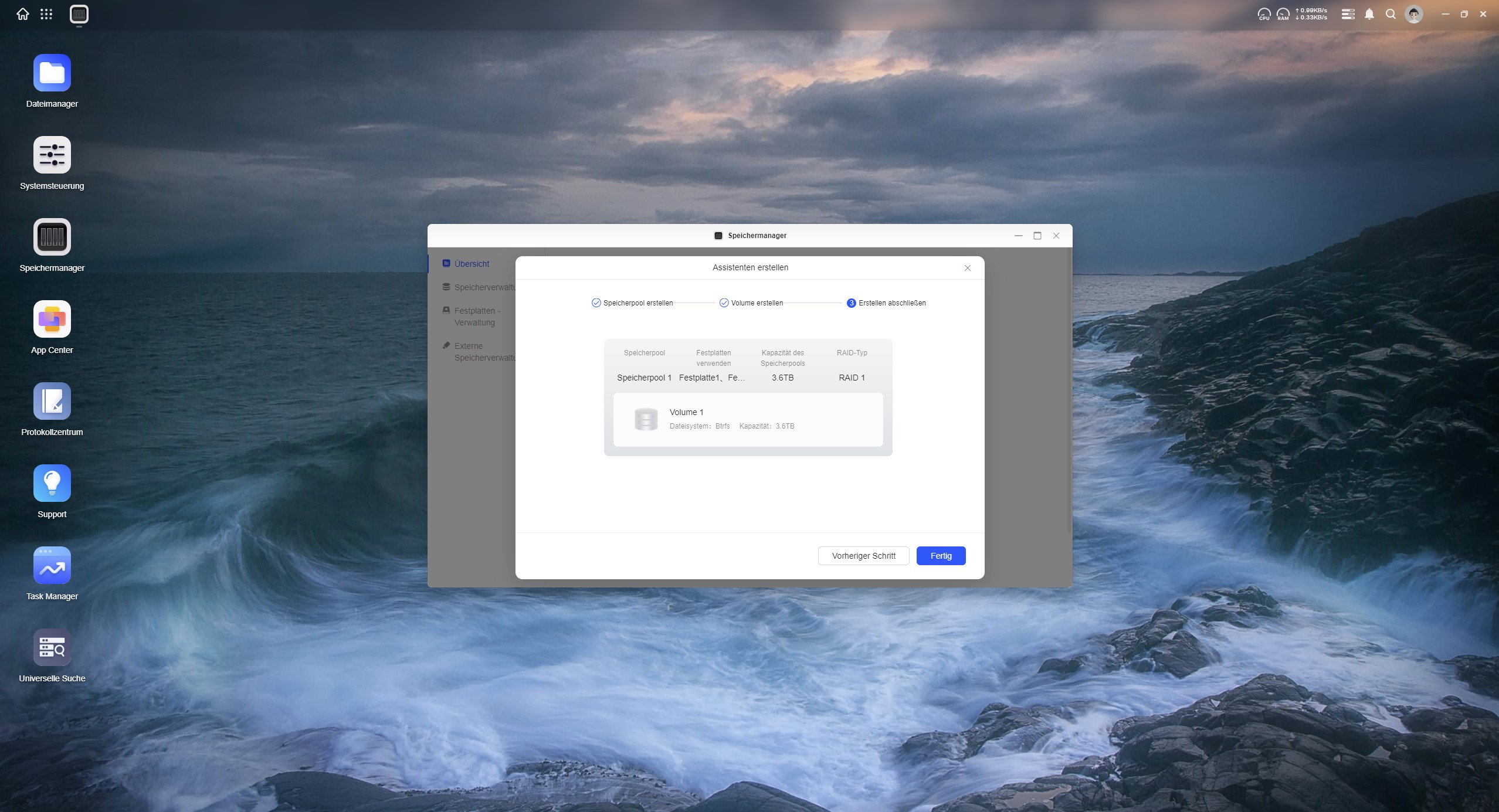Click the user avatar in the top bar
The height and width of the screenshot is (812, 1499).
[x=1413, y=14]
